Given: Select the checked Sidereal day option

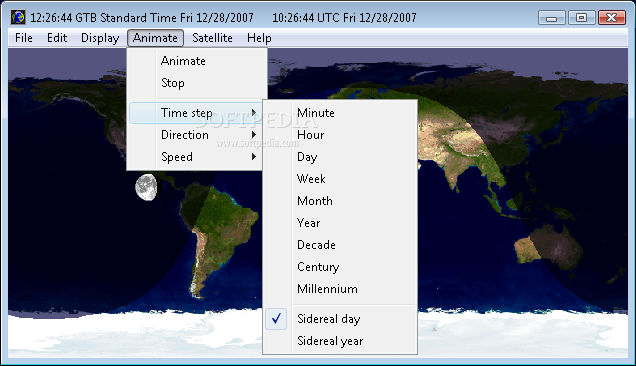Looking at the screenshot, I should click(340, 319).
